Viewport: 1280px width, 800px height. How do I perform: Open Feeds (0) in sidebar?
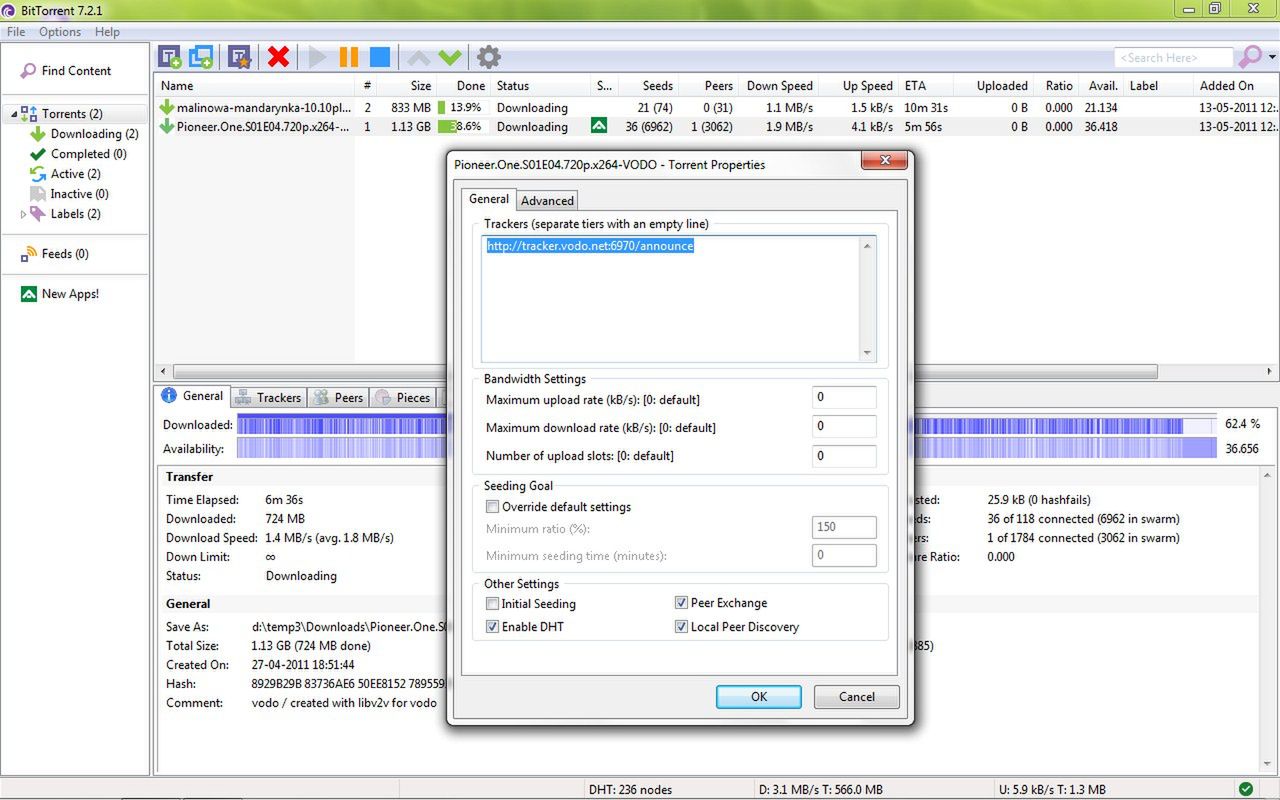click(55, 254)
